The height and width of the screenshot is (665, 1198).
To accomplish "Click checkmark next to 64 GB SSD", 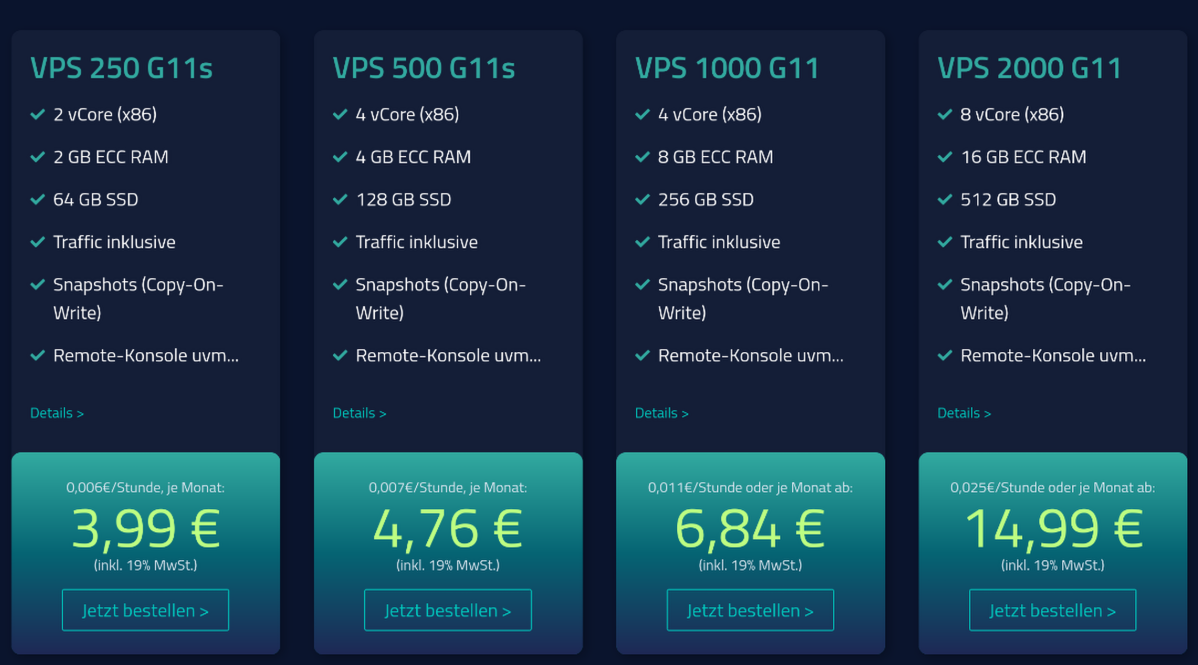I will [x=38, y=200].
